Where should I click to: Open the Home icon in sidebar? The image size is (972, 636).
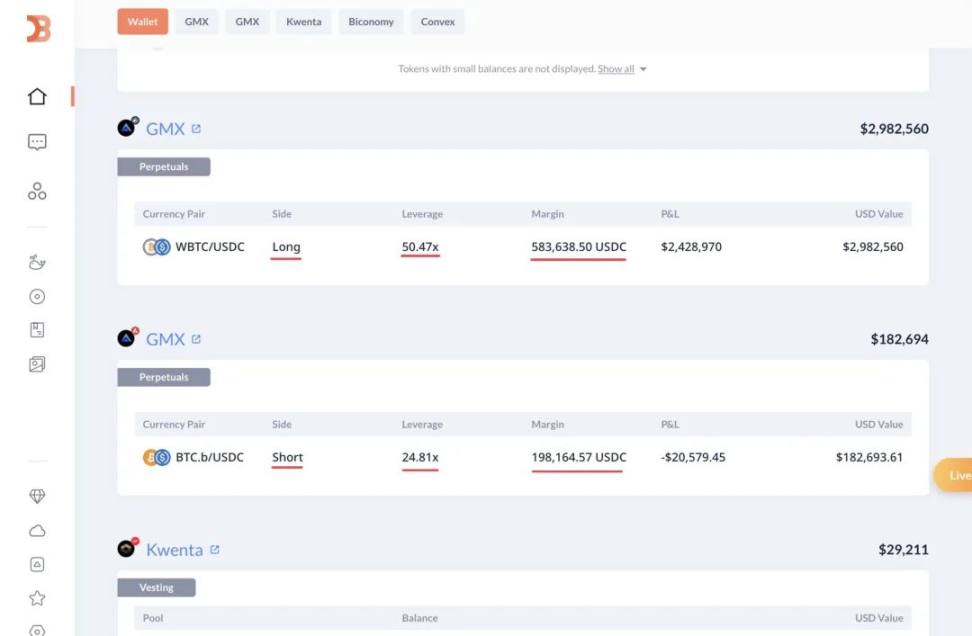point(37,97)
